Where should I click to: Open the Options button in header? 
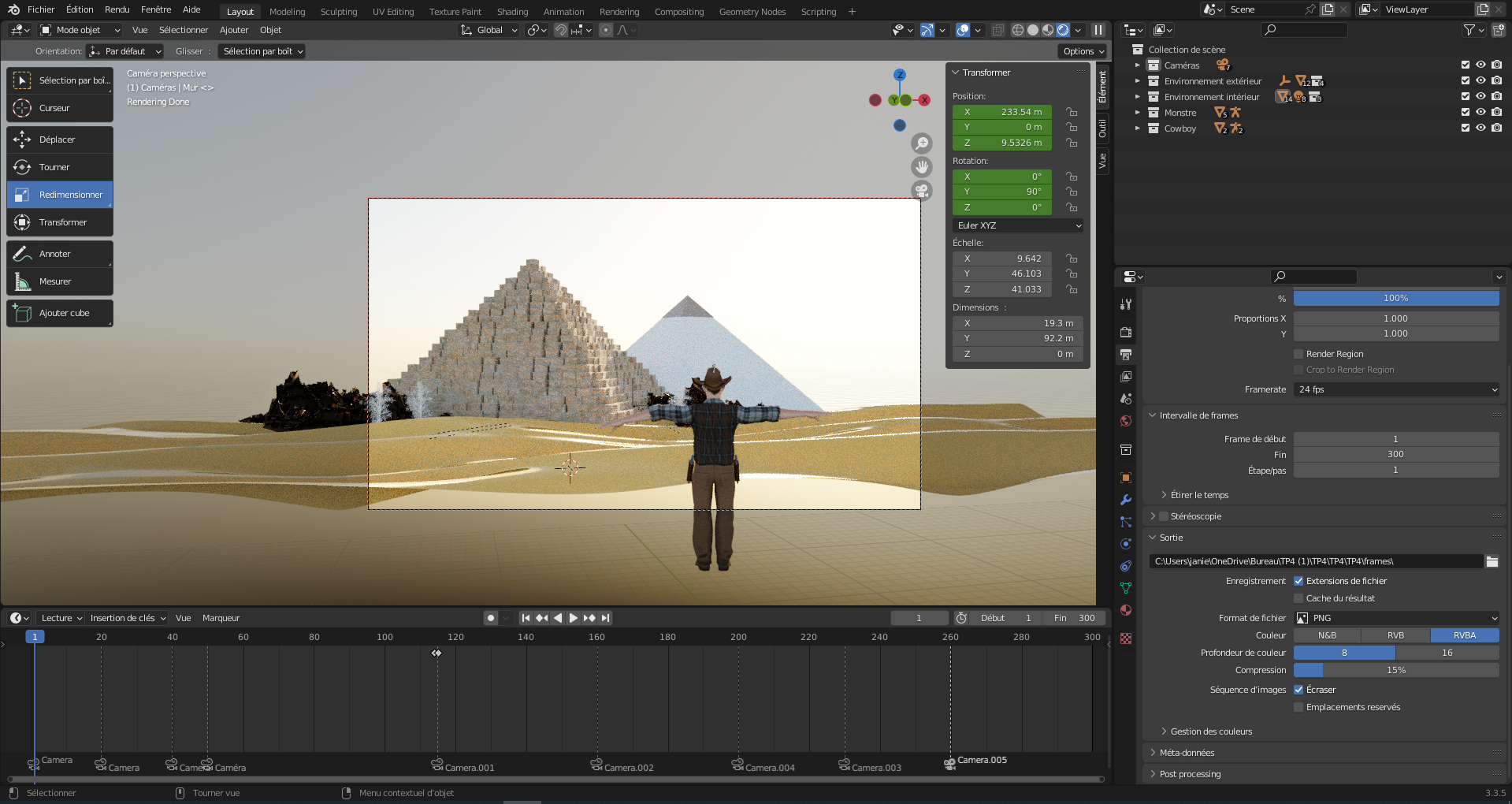click(1083, 51)
